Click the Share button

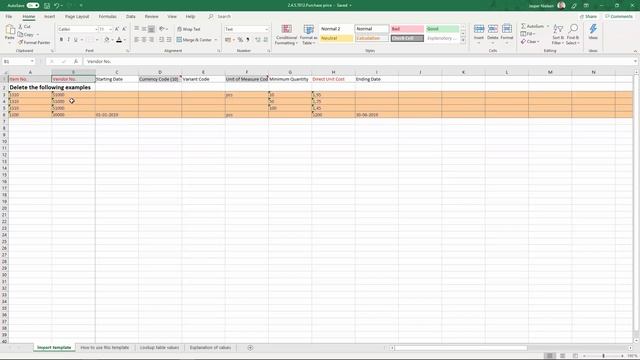pos(588,16)
